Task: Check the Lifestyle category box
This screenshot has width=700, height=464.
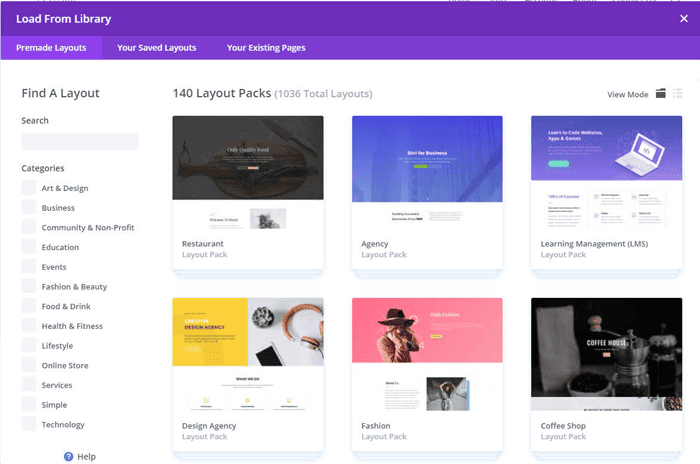Action: (29, 345)
